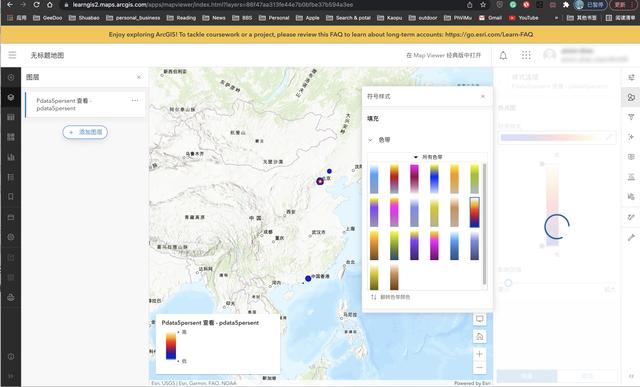
Task: Open the Tables icon in dark sidebar
Action: pyautogui.click(x=11, y=117)
